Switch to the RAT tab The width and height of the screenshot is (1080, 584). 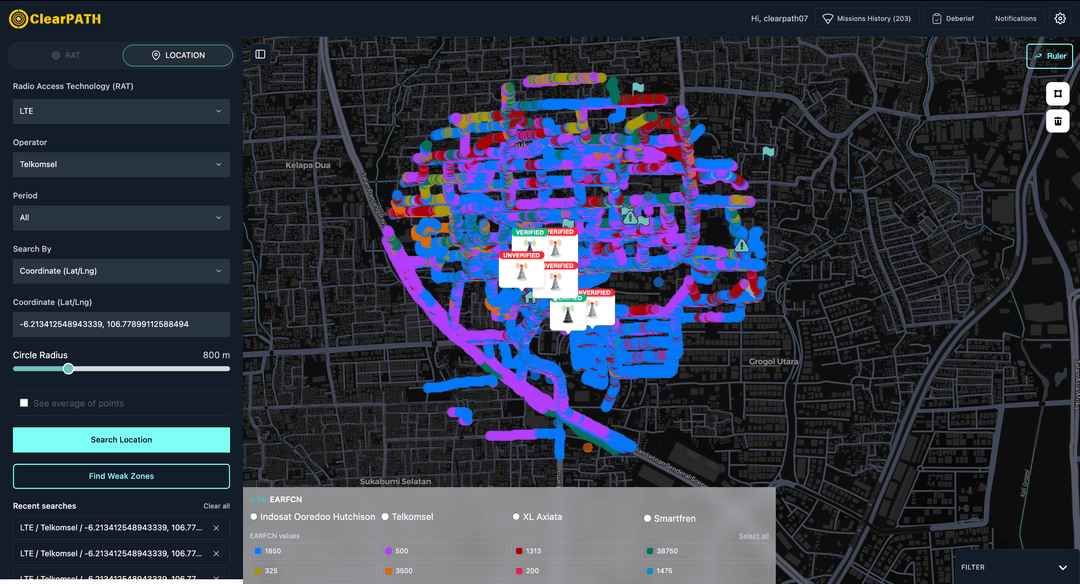point(66,55)
